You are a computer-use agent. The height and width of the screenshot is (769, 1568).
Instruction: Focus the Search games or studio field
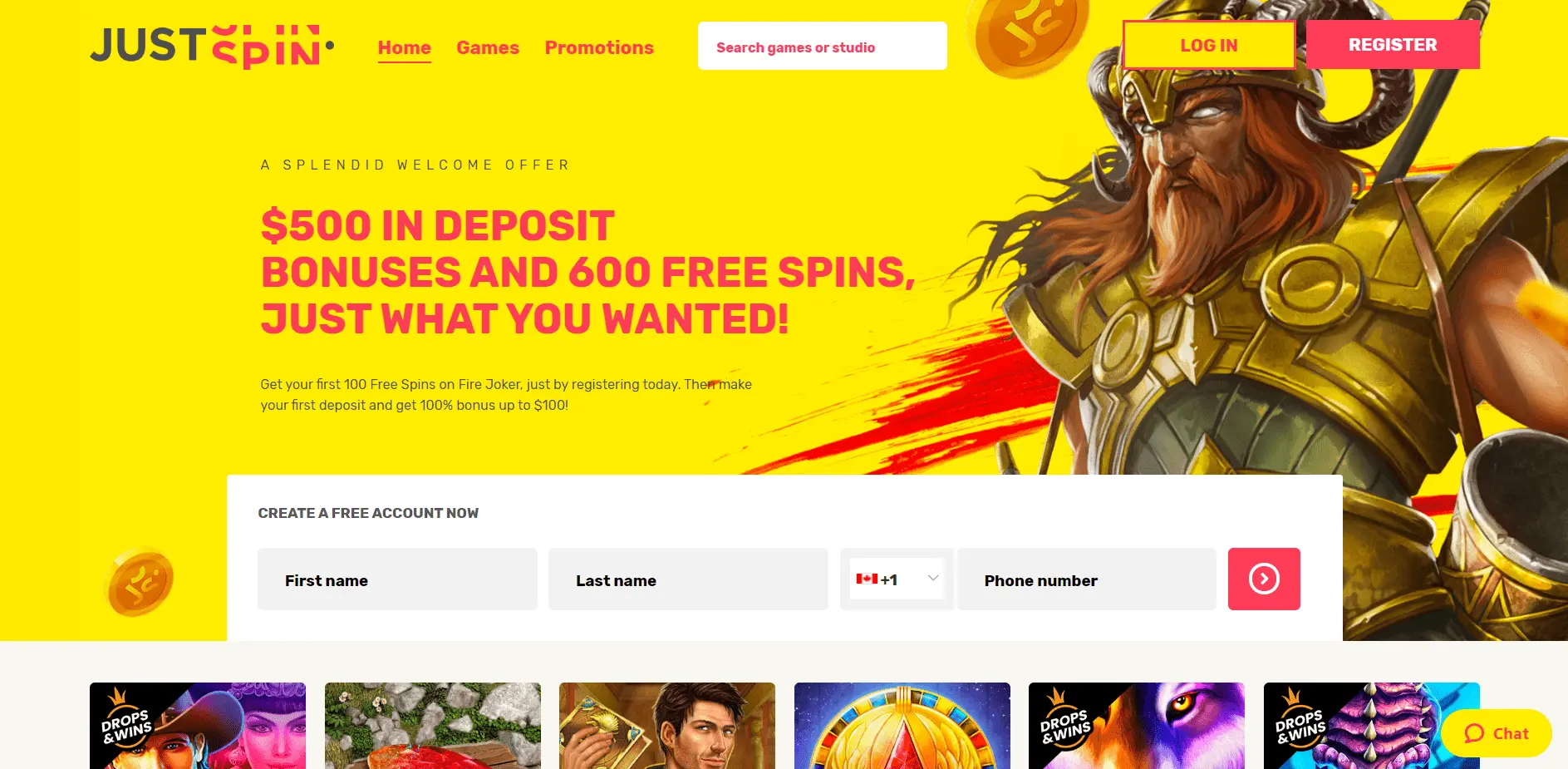(823, 47)
